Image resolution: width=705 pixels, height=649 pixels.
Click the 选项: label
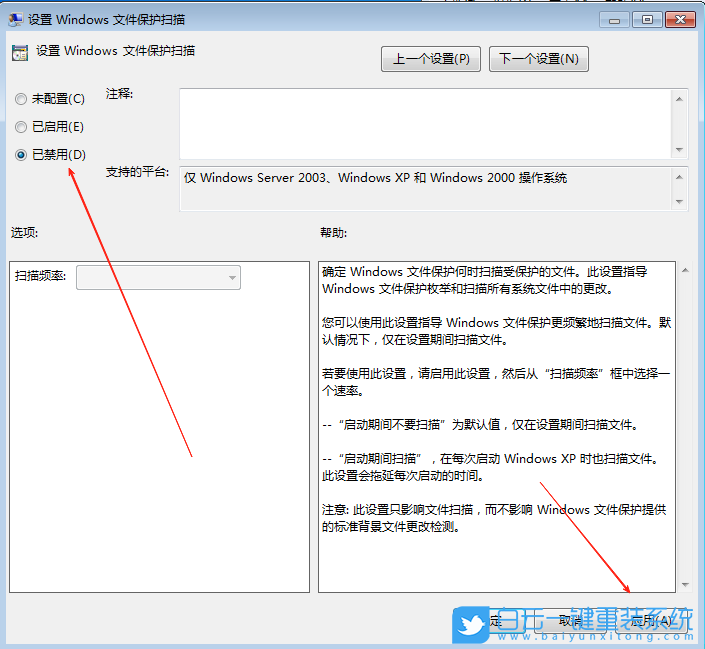pos(24,233)
